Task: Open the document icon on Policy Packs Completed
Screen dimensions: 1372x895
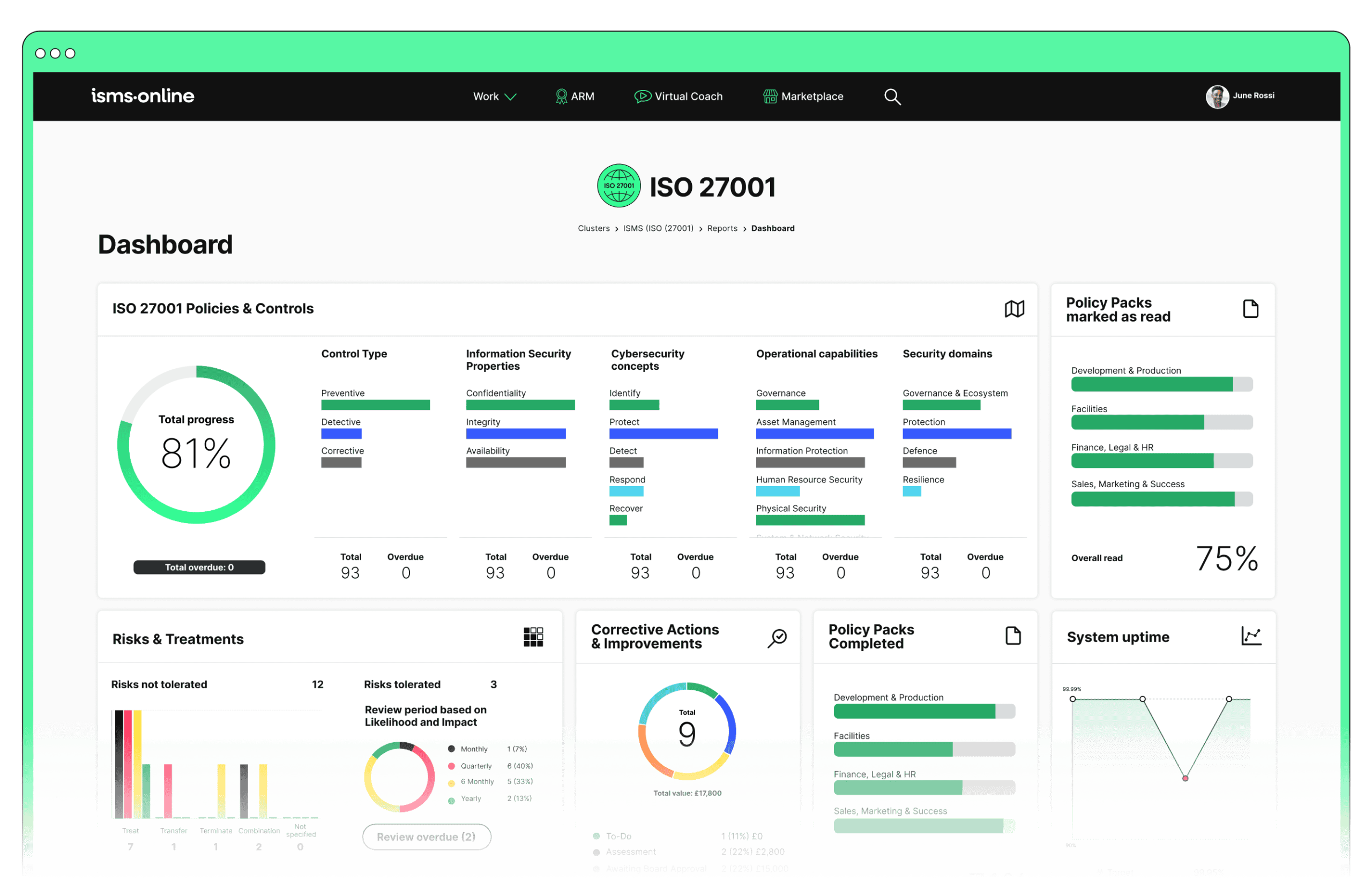Action: click(1013, 636)
